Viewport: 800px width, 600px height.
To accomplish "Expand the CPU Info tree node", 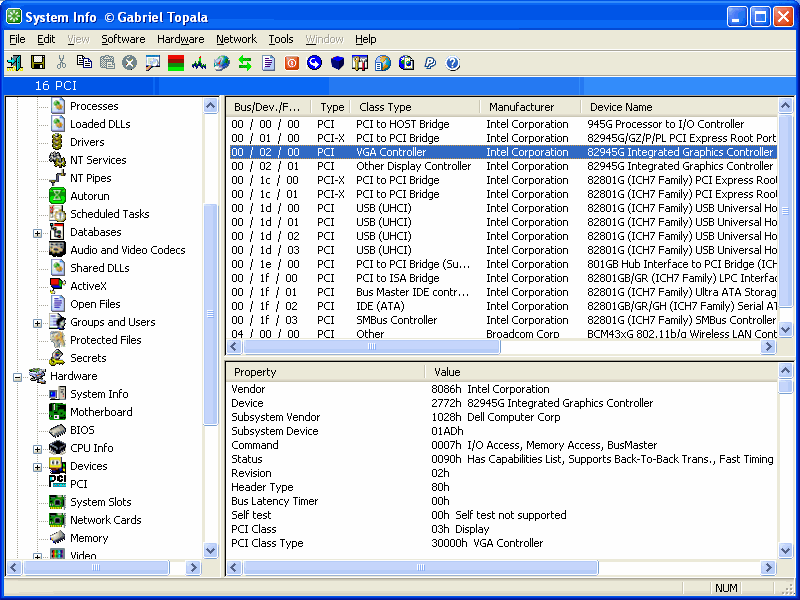I will (38, 448).
